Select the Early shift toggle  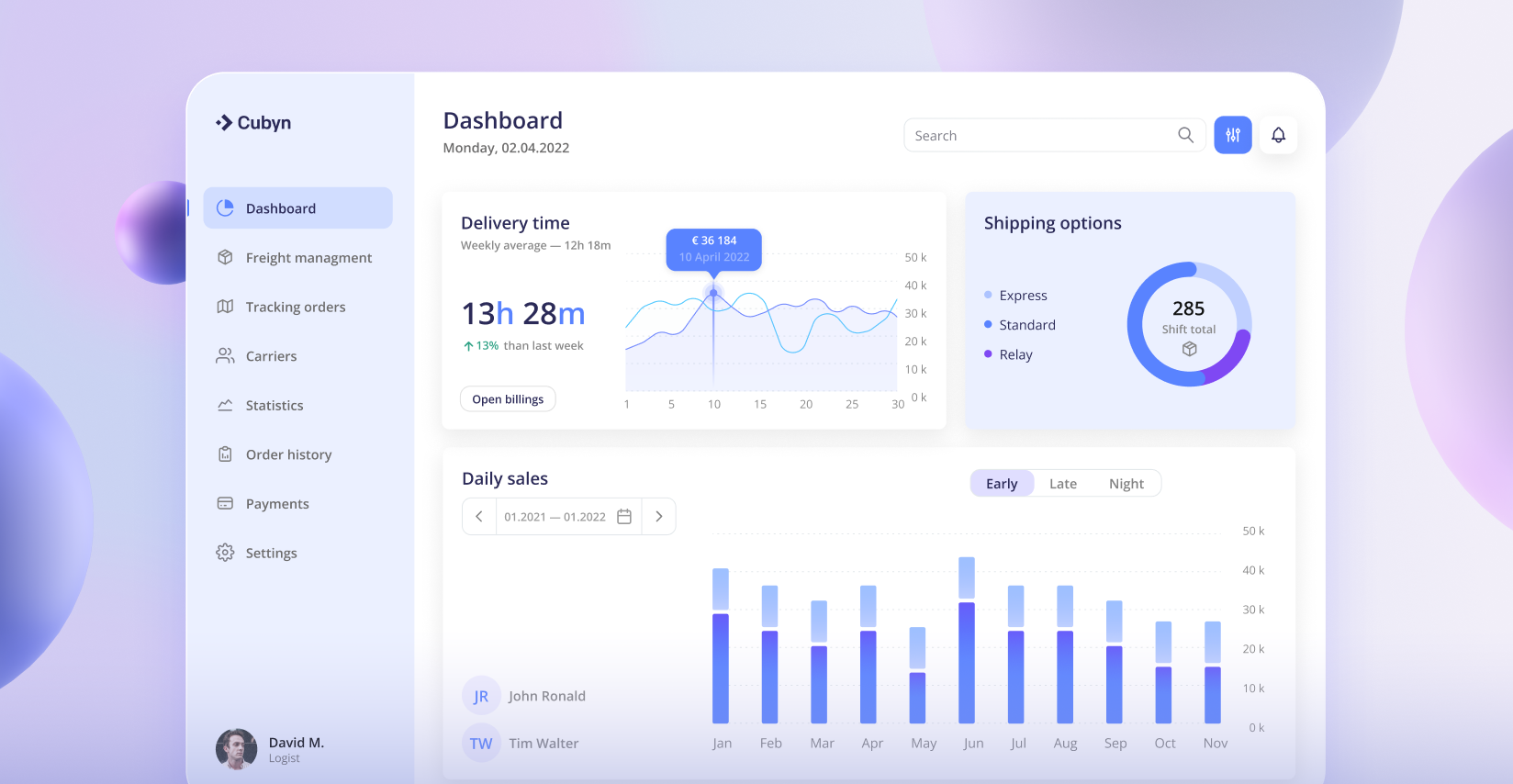click(x=1002, y=484)
